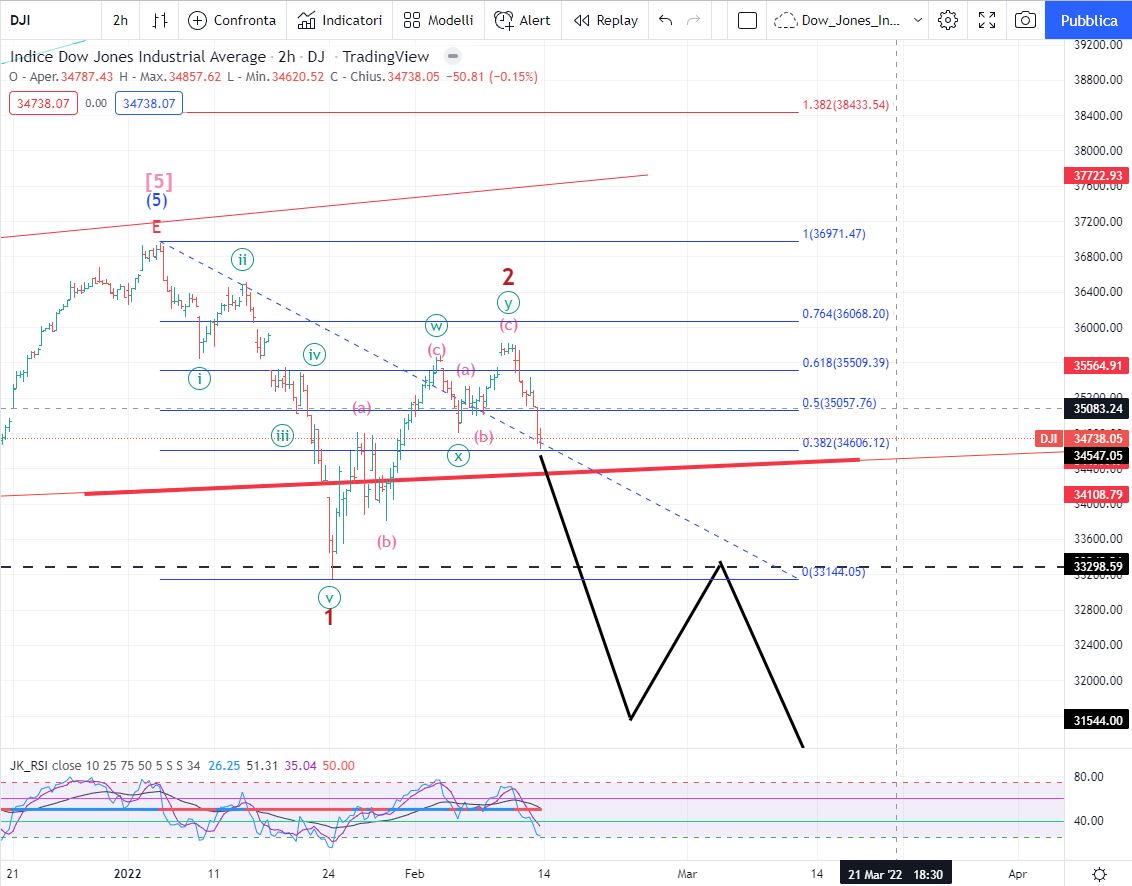
Task: Open chart settings gear
Action: (x=948, y=20)
